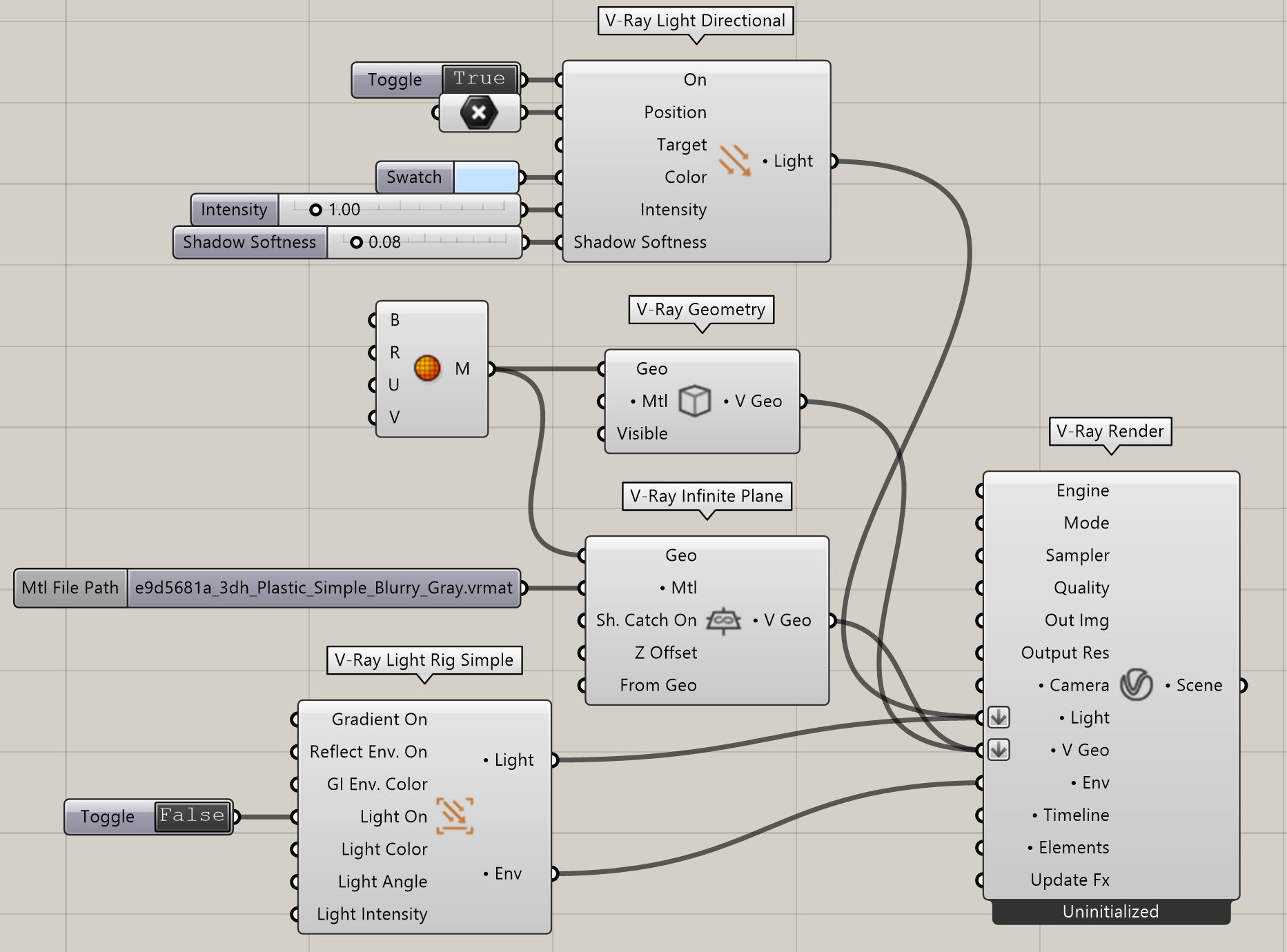This screenshot has width=1287, height=952.
Task: Click the Gradient On input on Light Rig
Action: [x=379, y=719]
